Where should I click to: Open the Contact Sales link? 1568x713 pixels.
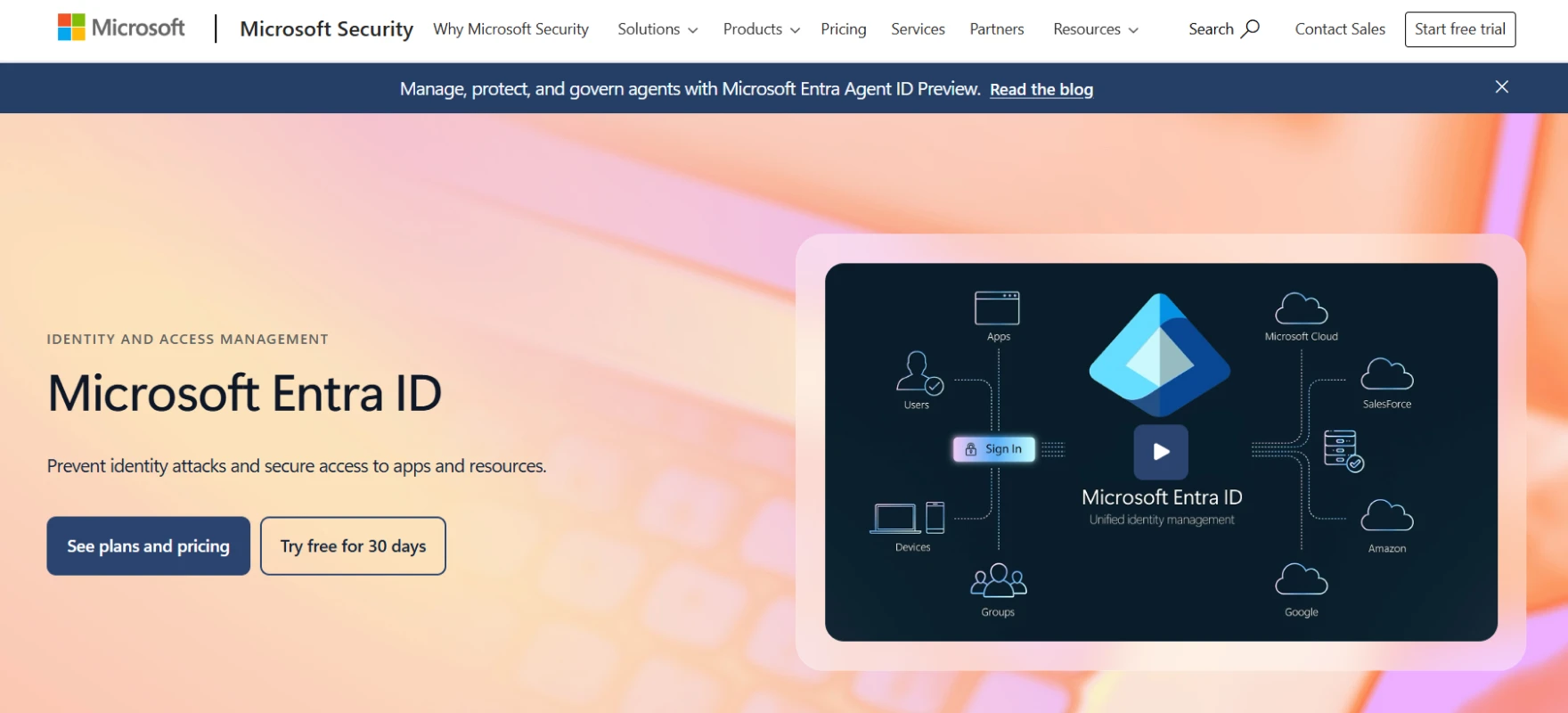click(1340, 29)
